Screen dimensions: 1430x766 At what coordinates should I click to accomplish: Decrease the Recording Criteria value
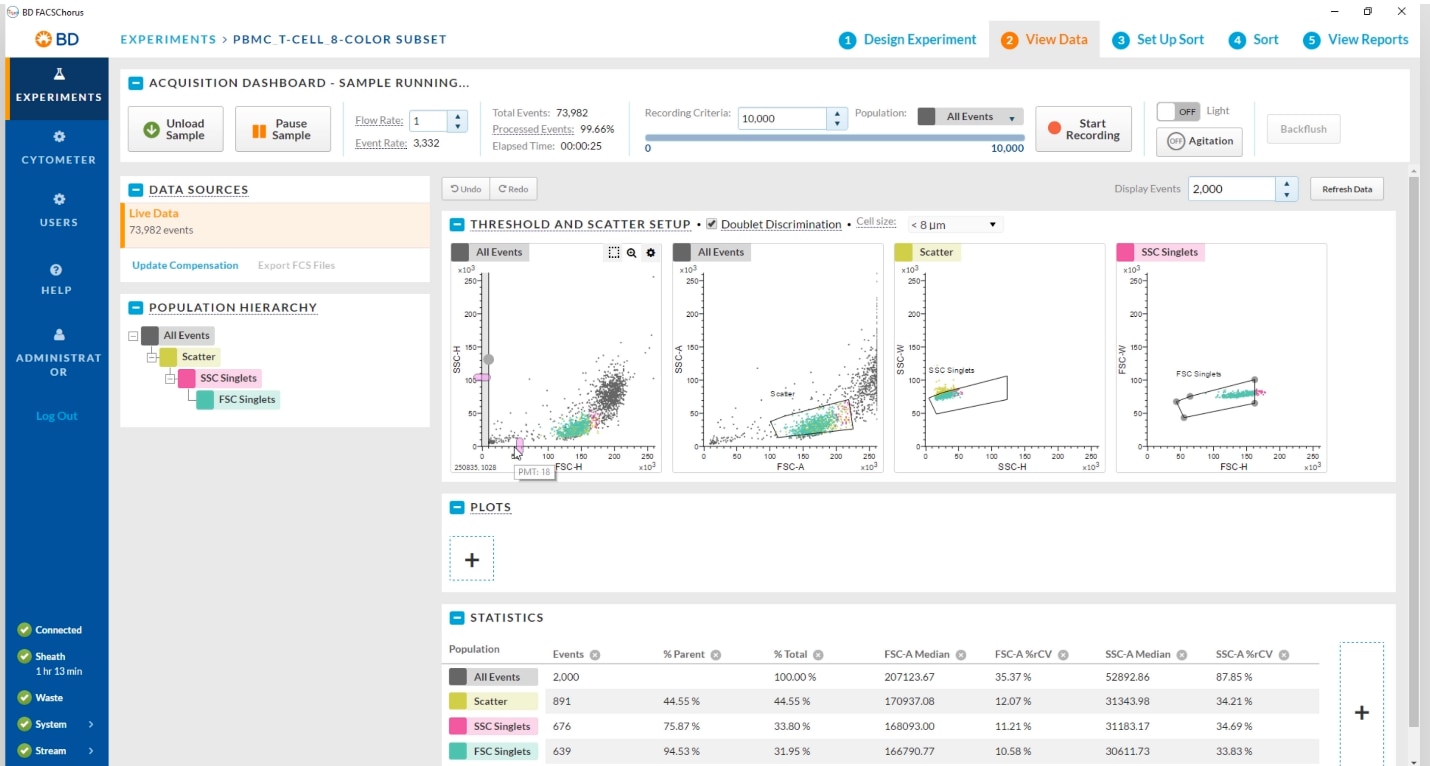tap(837, 124)
